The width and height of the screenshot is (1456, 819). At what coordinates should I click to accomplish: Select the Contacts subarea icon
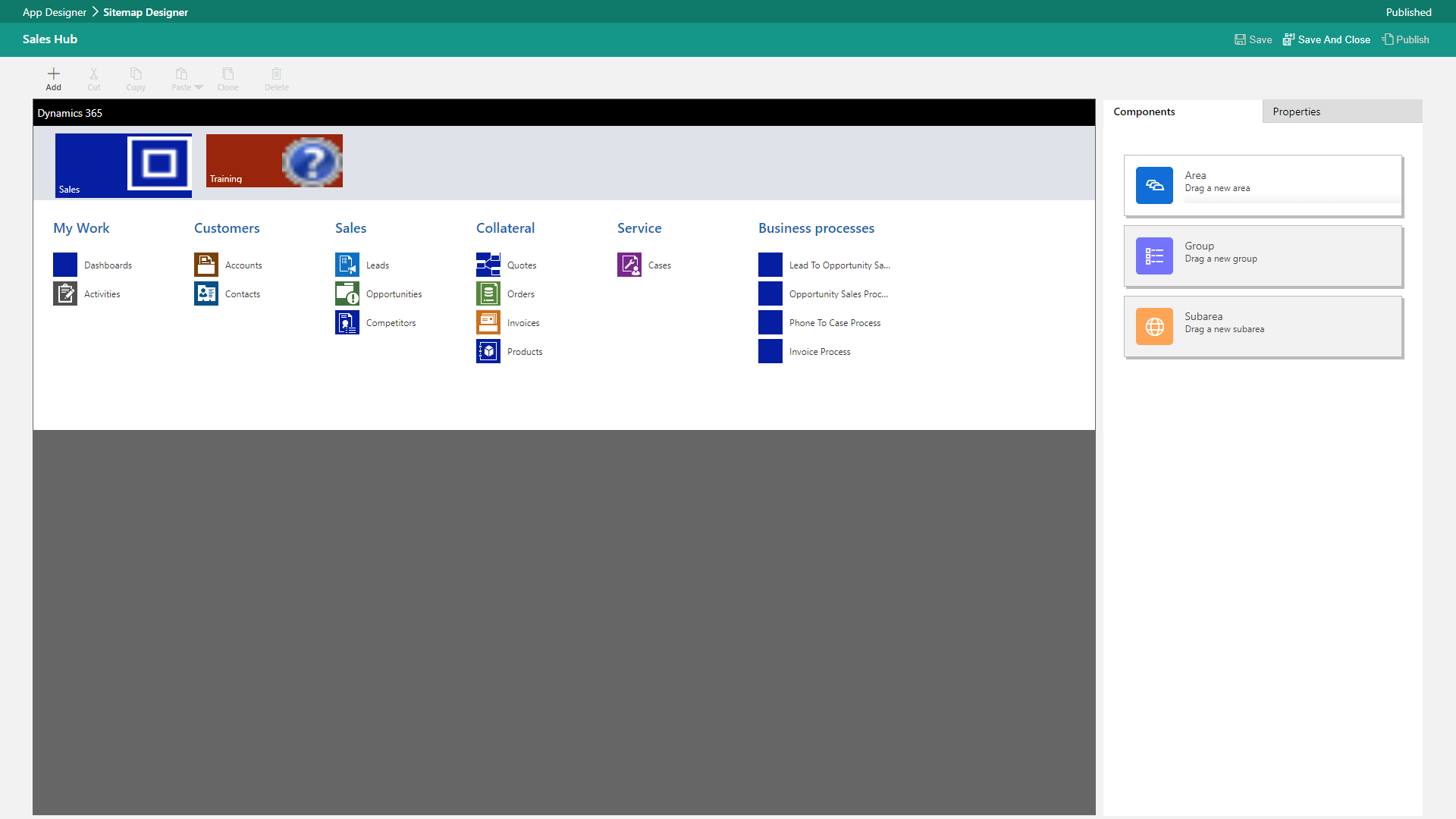(206, 293)
